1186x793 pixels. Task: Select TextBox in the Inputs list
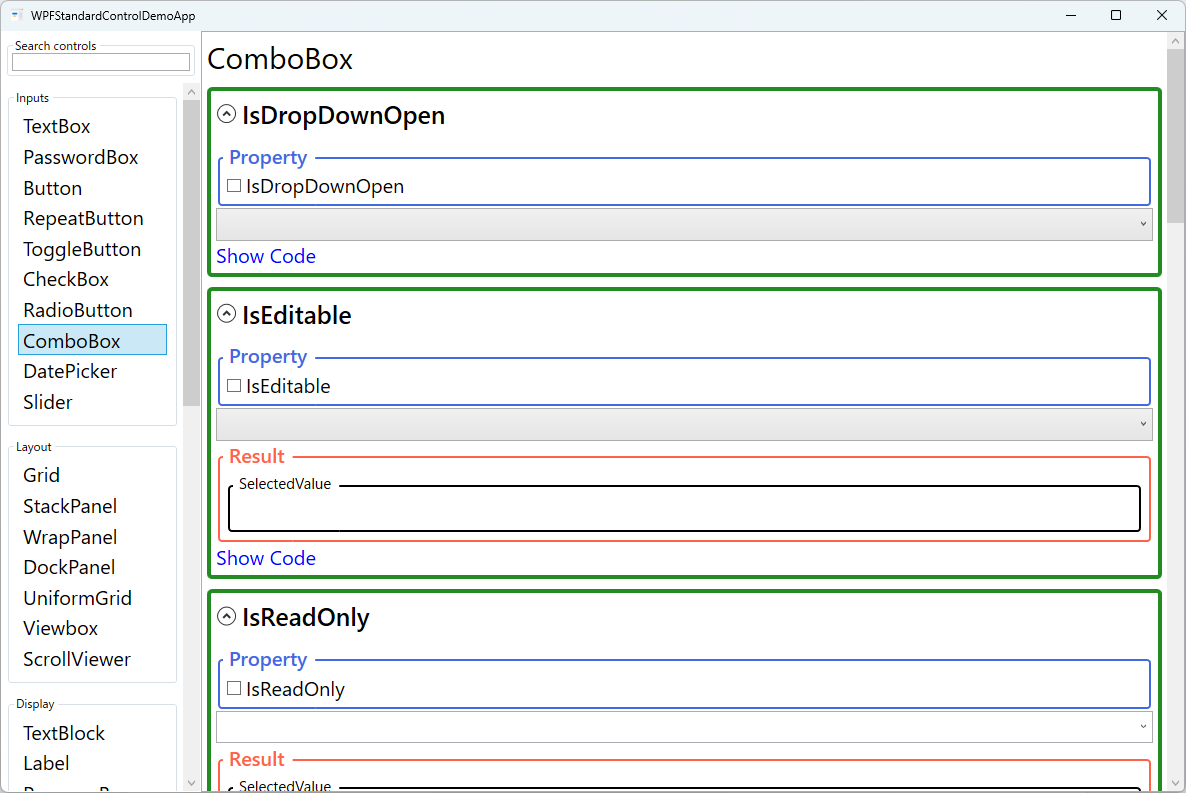[92, 126]
